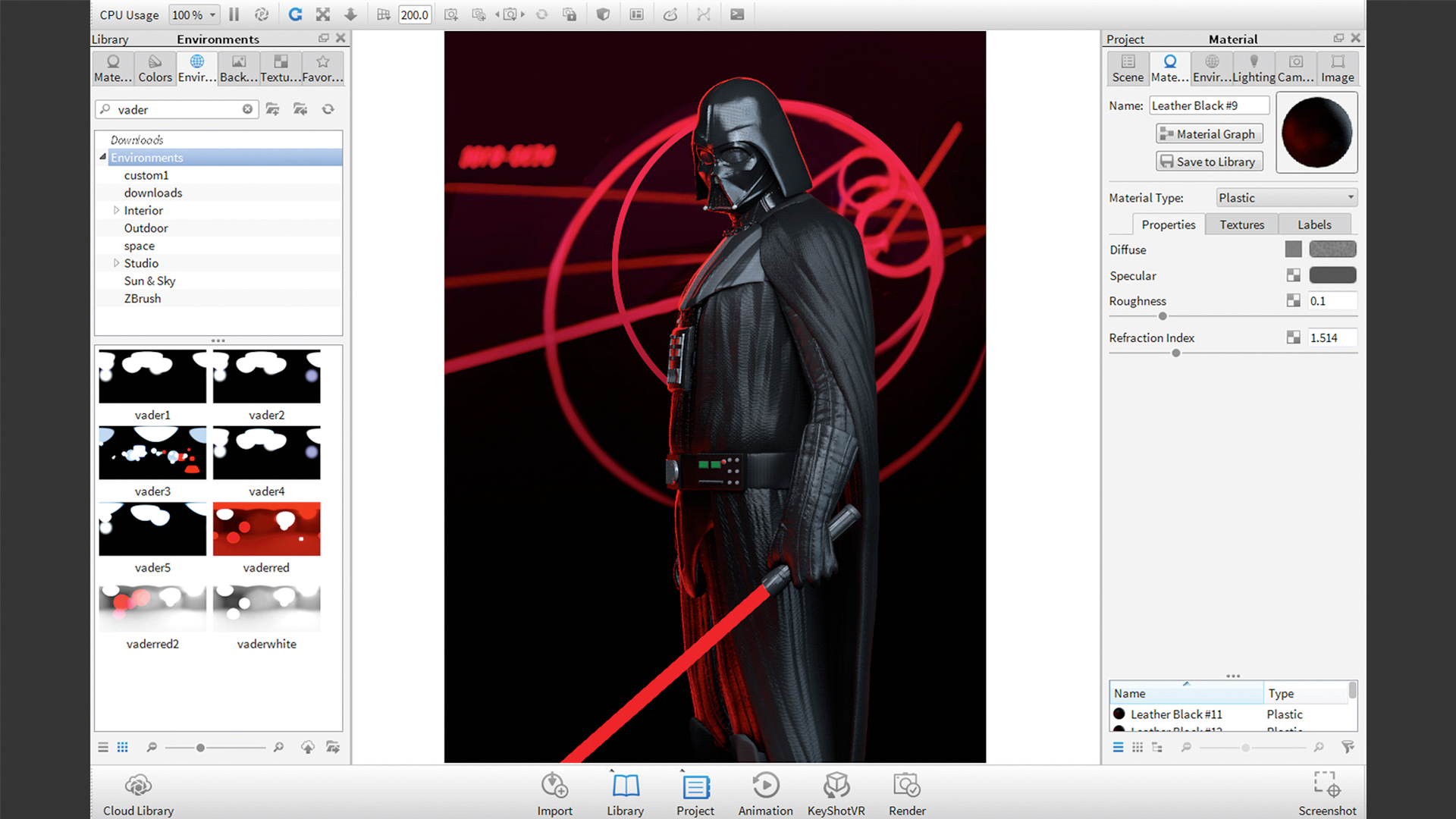The image size is (1456, 819).
Task: Open the Textures library tab
Action: point(281,68)
